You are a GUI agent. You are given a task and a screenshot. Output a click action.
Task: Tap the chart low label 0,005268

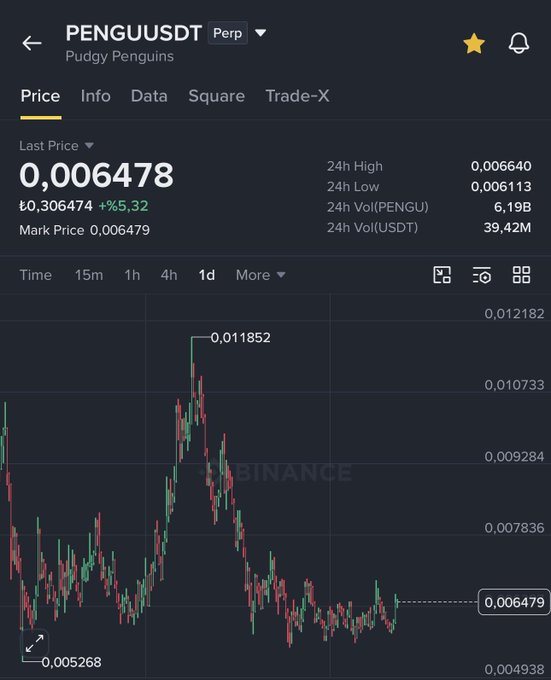coord(72,662)
